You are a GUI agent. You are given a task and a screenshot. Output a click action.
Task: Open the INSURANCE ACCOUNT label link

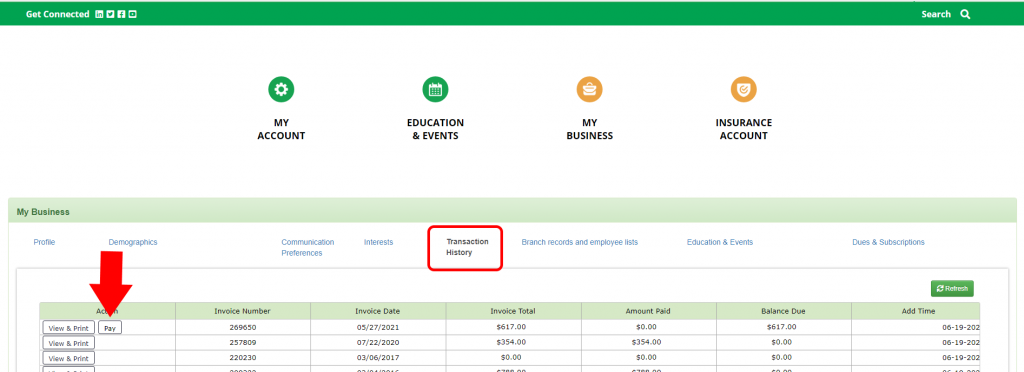click(x=743, y=129)
